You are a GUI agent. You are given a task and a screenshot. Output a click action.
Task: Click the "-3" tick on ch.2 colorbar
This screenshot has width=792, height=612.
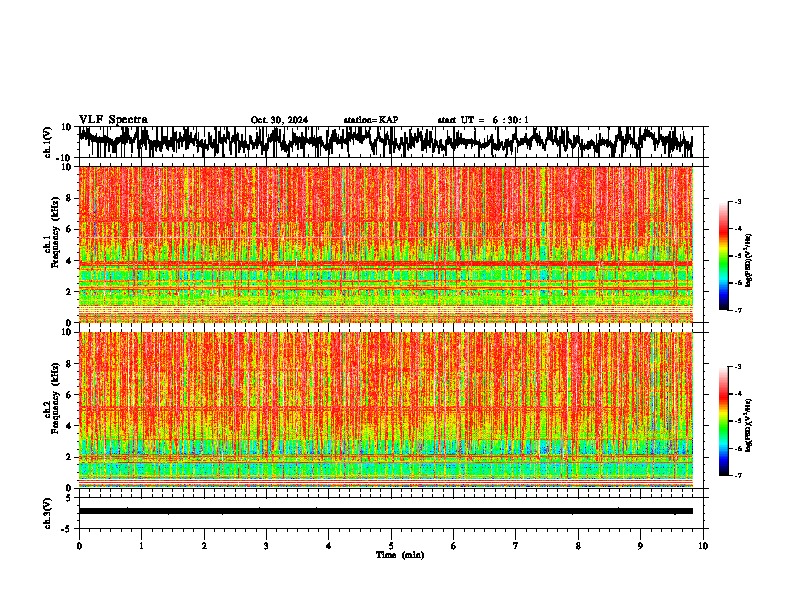pyautogui.click(x=737, y=367)
